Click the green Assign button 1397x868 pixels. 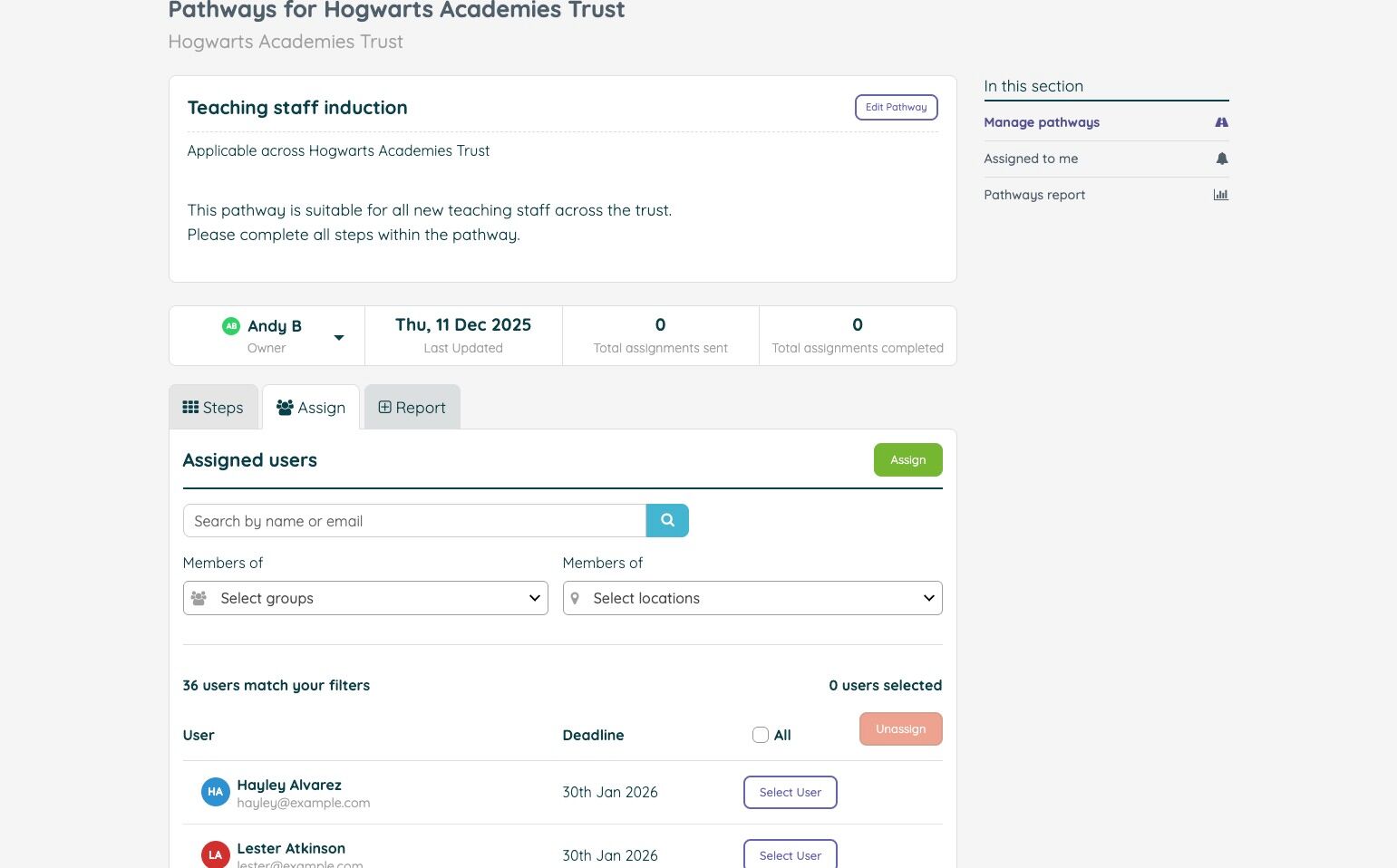[x=907, y=460]
